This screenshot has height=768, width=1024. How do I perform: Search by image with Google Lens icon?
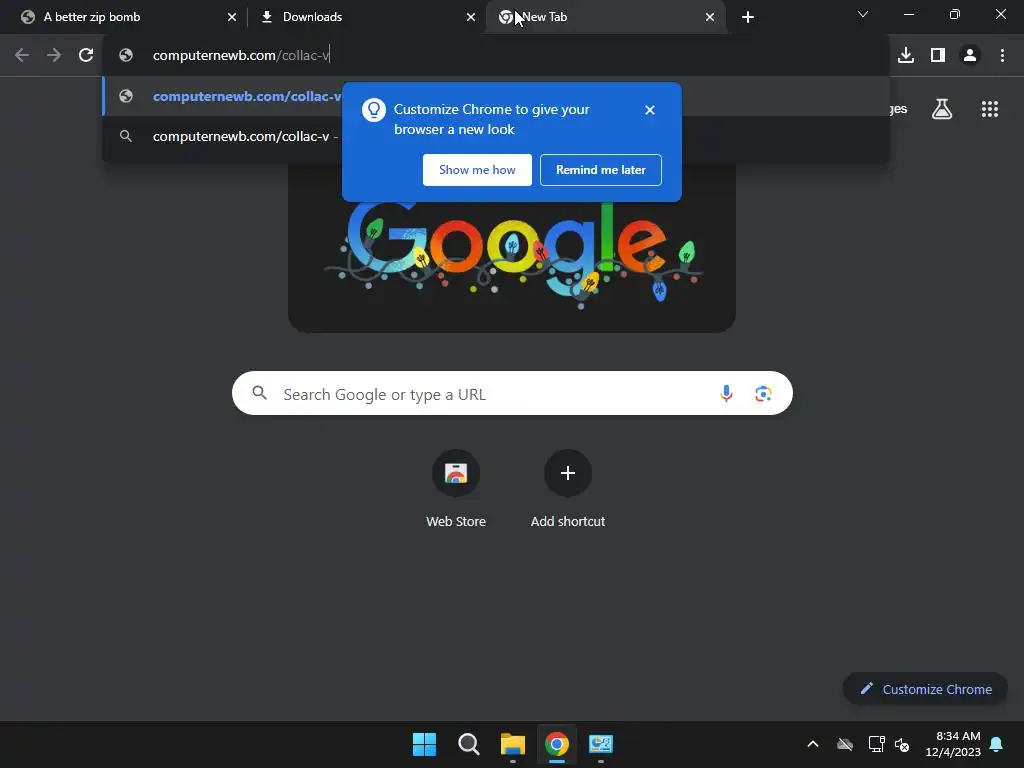pyautogui.click(x=763, y=393)
